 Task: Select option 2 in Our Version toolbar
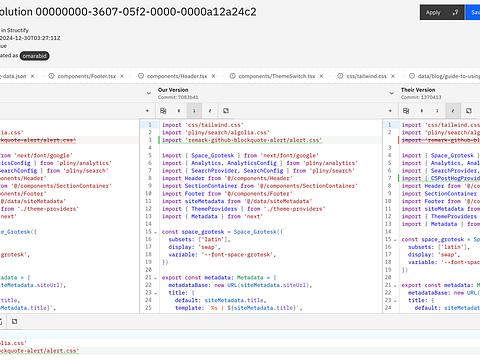coord(210,111)
